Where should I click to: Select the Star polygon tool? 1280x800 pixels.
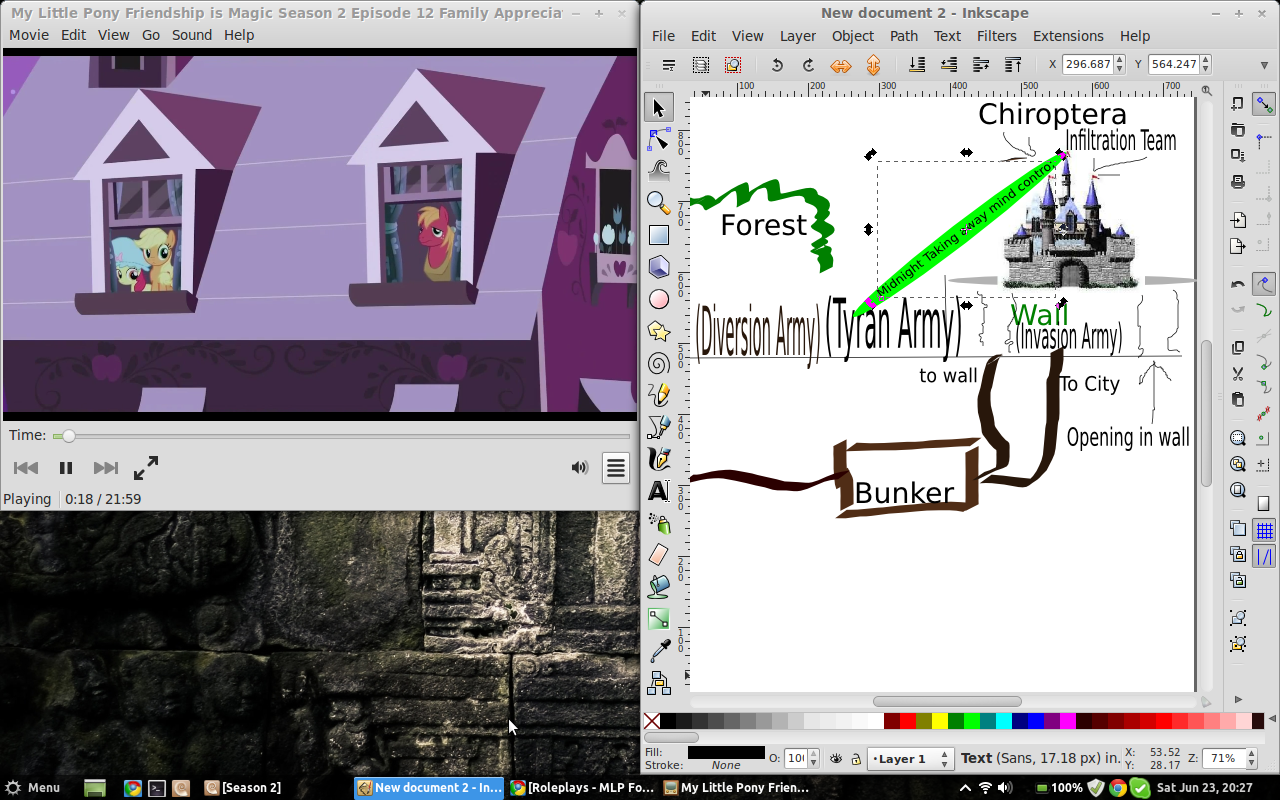click(x=658, y=331)
